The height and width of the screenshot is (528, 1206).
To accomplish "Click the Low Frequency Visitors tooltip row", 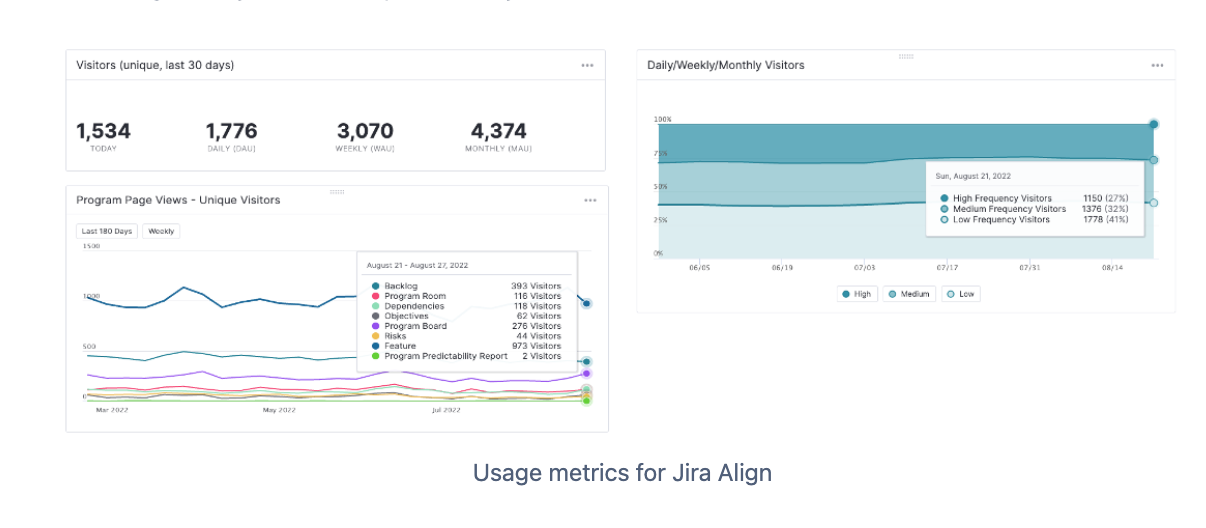I will pyautogui.click(x=1034, y=219).
